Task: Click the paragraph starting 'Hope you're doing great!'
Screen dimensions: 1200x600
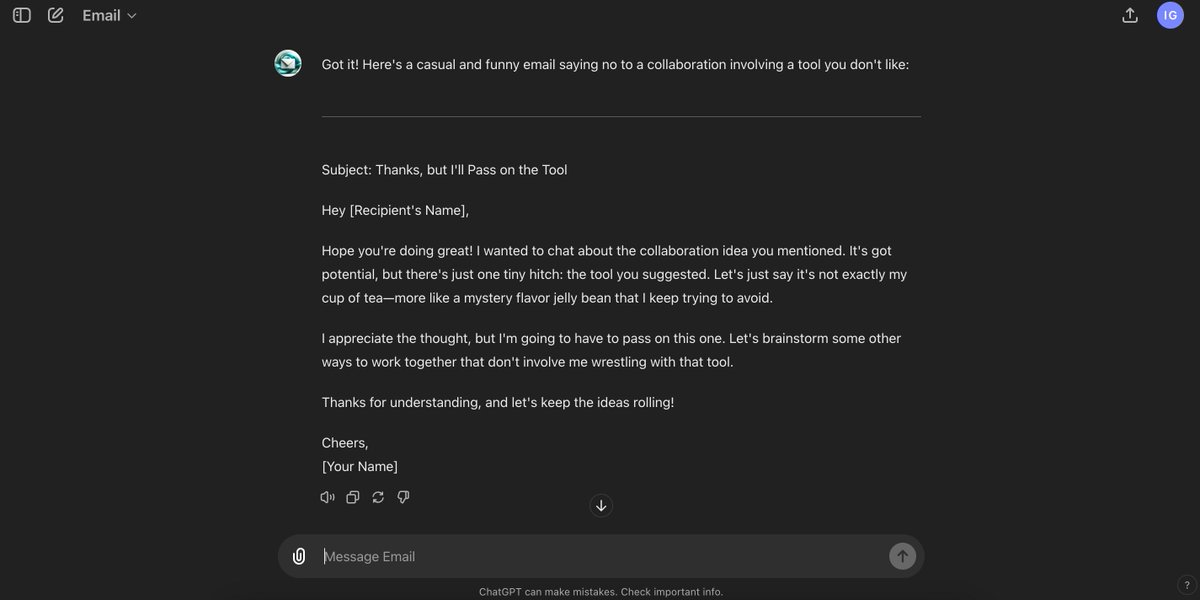Action: click(614, 274)
